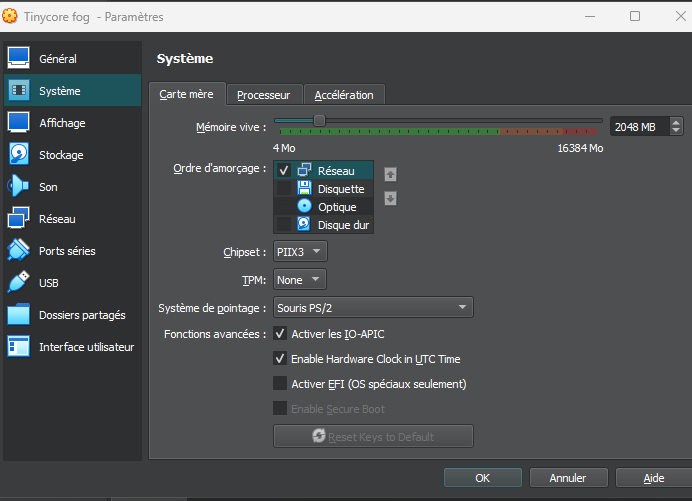Toggle Enable Hardware Clock in UTC Time

click(280, 358)
